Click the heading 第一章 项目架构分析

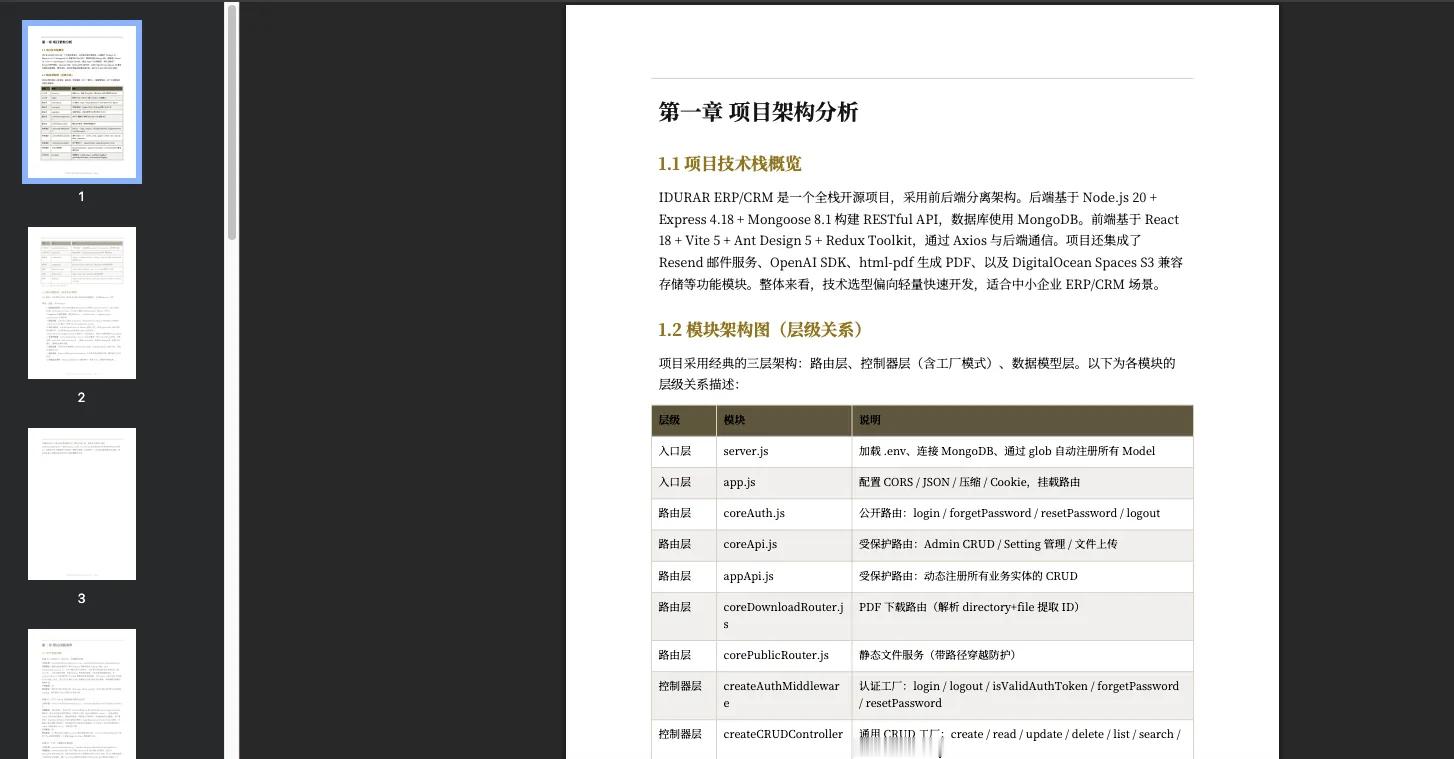pos(758,112)
